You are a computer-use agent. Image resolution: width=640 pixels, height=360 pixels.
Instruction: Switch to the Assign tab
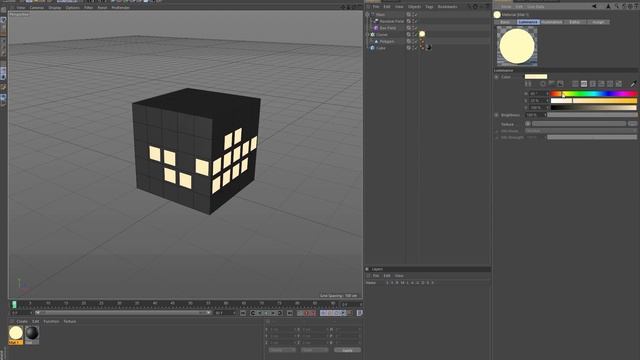tap(598, 22)
